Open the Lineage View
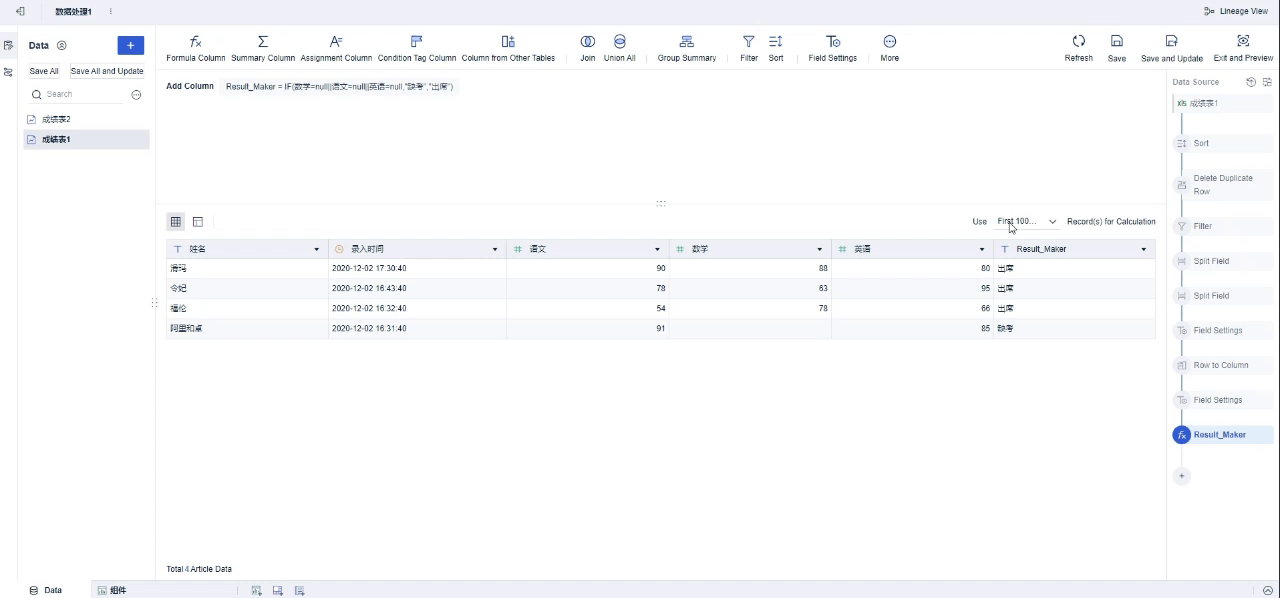The width and height of the screenshot is (1280, 598). click(x=1236, y=11)
